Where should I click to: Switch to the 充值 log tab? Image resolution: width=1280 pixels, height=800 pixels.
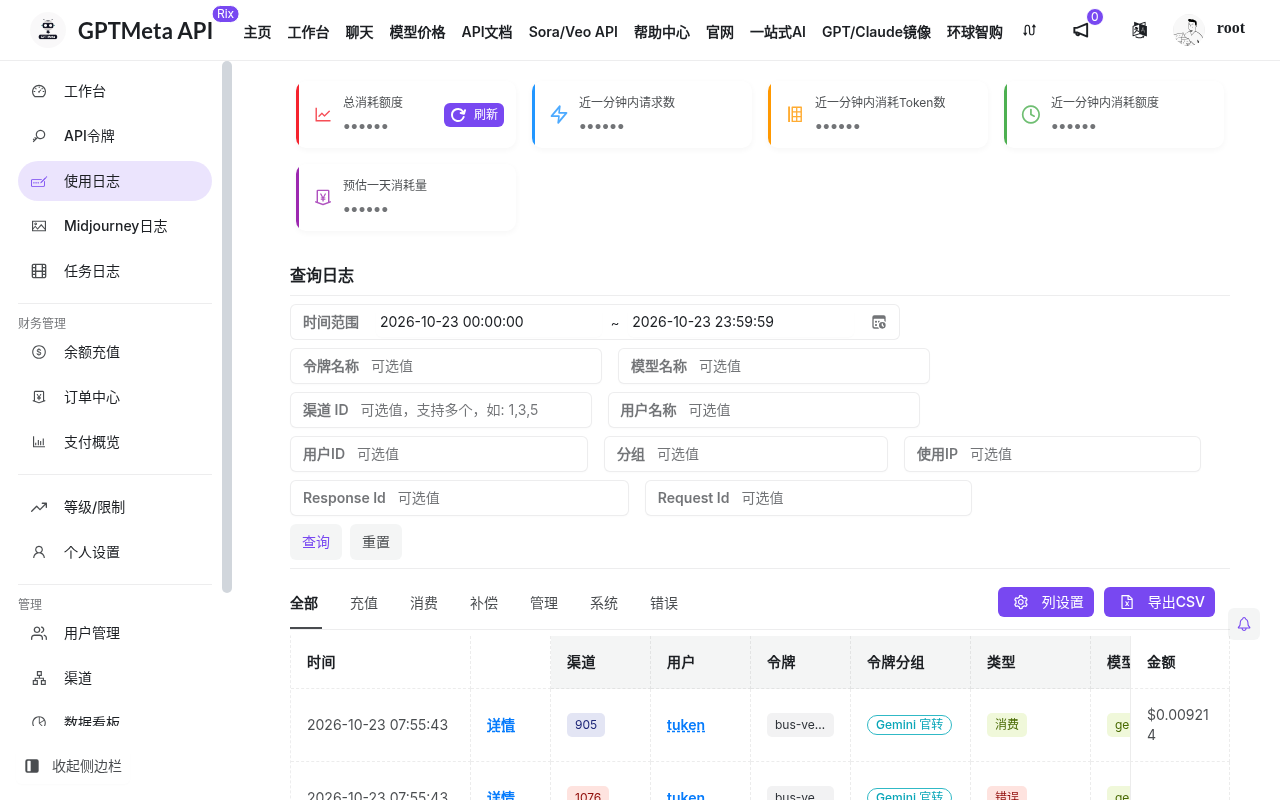coord(364,603)
